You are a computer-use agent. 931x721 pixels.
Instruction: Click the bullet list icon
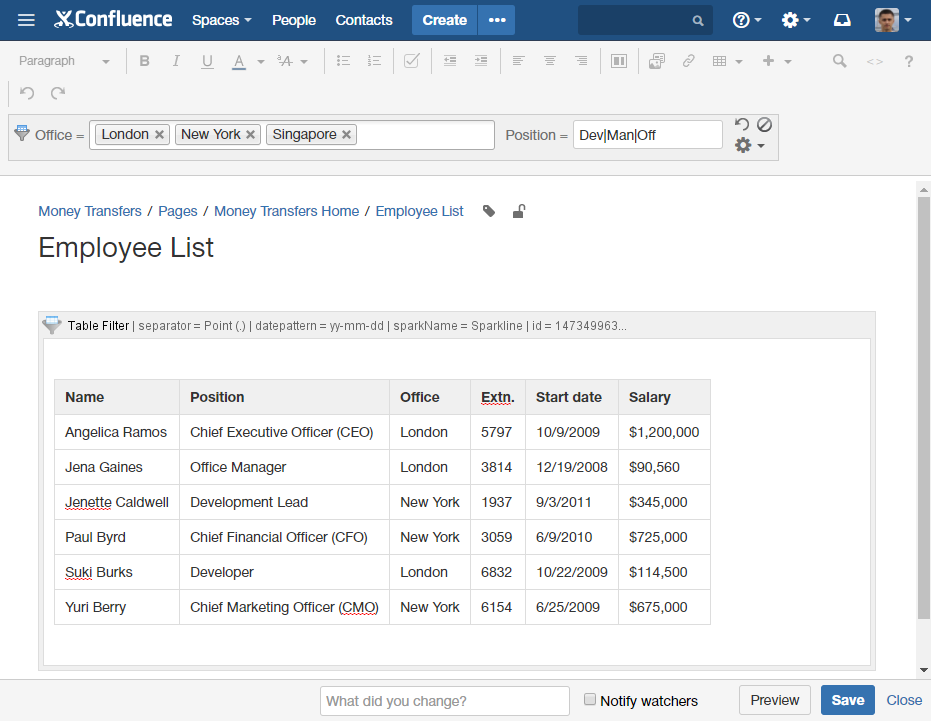343,61
